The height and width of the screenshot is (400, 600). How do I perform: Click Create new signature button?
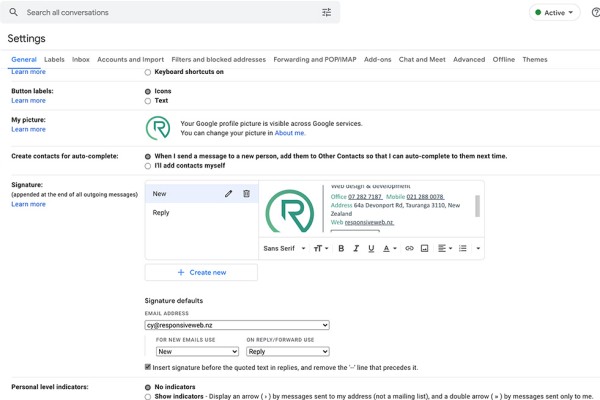201,272
